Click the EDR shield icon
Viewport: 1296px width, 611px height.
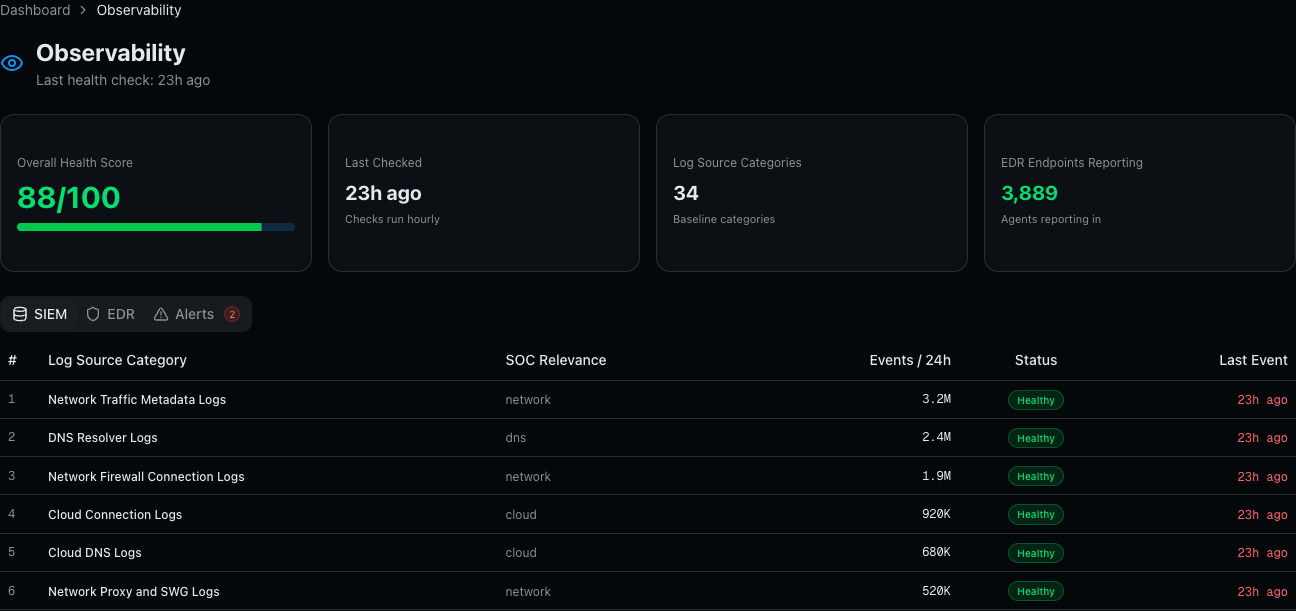coord(93,314)
